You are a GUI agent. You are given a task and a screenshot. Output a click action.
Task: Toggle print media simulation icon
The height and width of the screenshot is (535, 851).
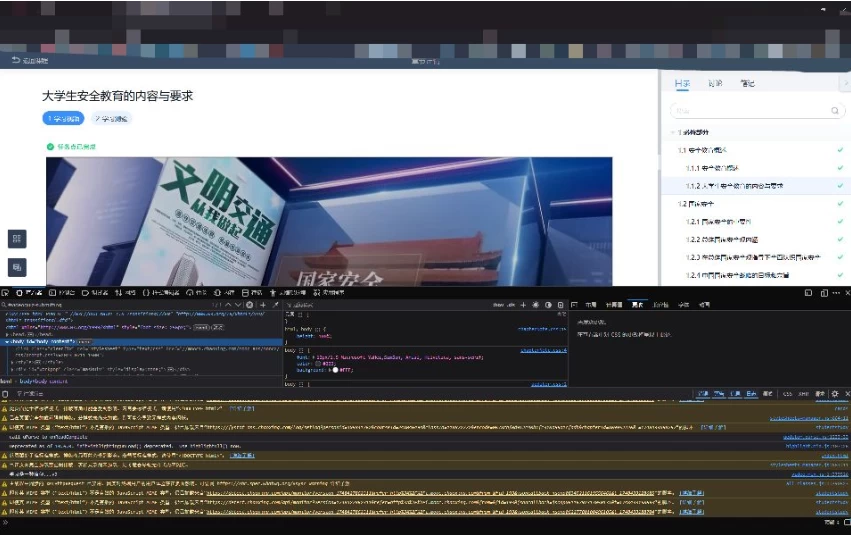click(561, 305)
